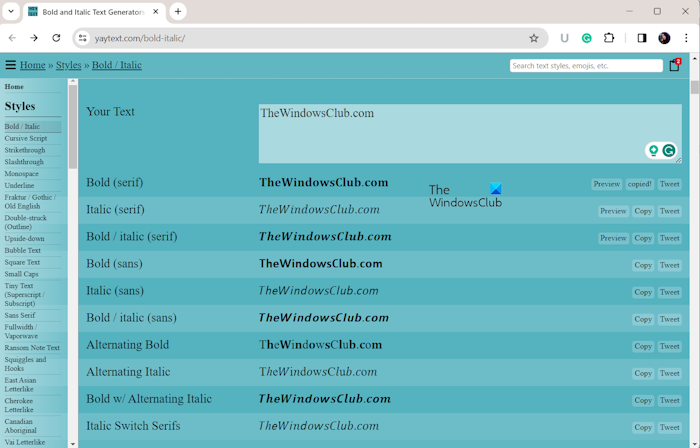Select Slashthrough style in sidebar

(24, 162)
